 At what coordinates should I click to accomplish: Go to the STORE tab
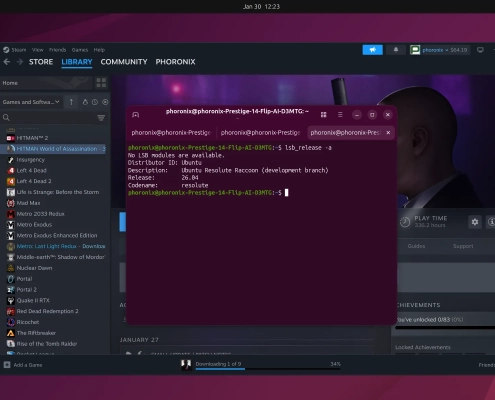pos(41,62)
